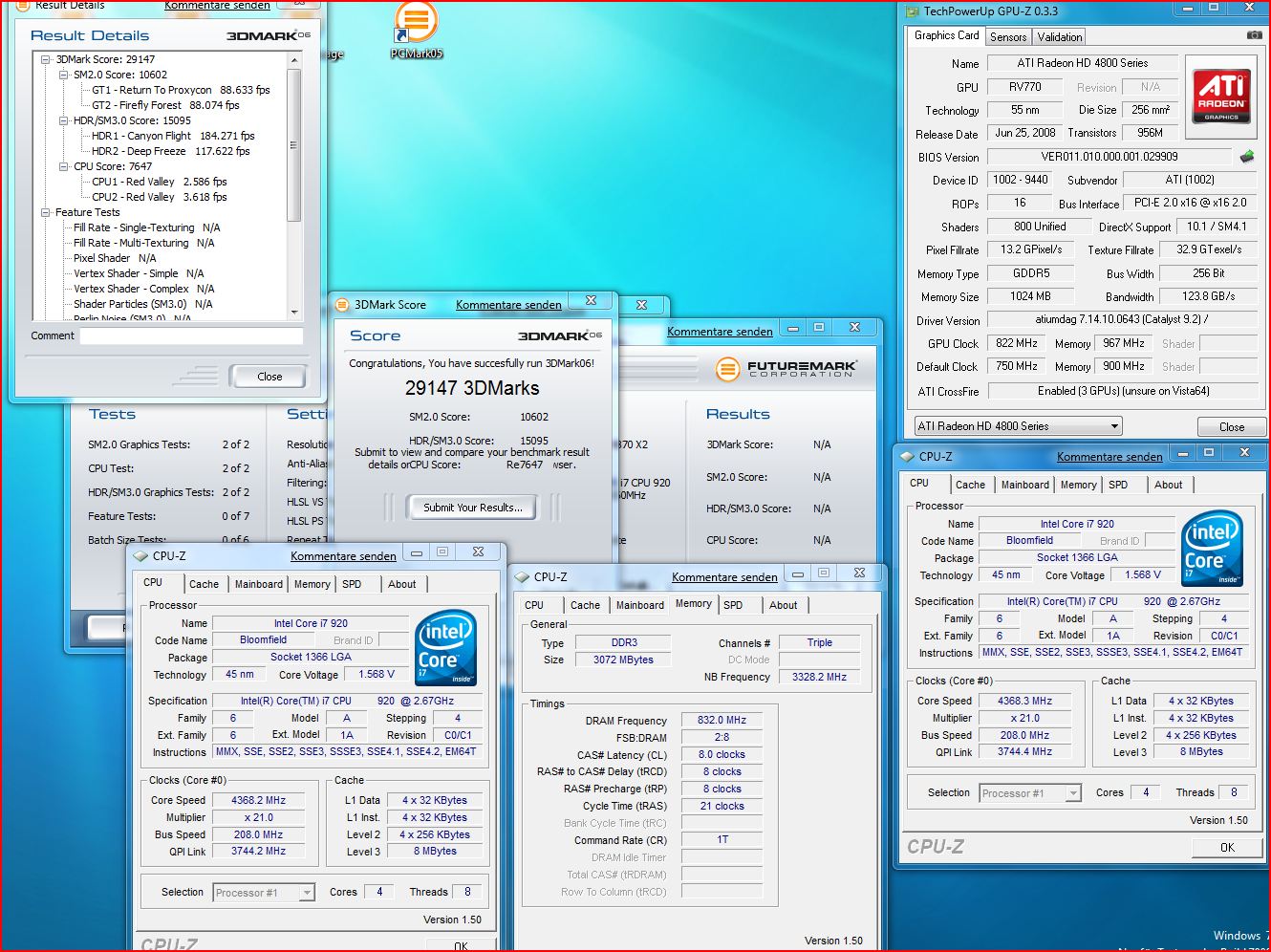Viewport: 1271px width, 952px height.
Task: Collapse the CPU Score: 7647 node
Action: point(64,166)
